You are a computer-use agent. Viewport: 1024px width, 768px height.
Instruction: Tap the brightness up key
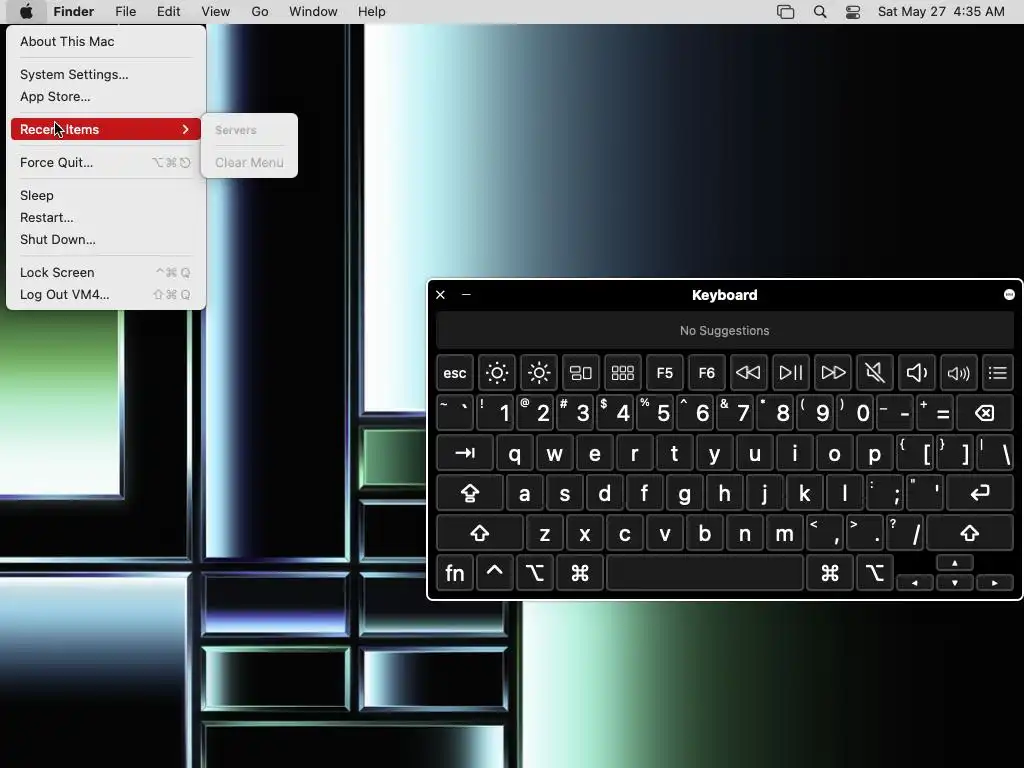pos(539,373)
